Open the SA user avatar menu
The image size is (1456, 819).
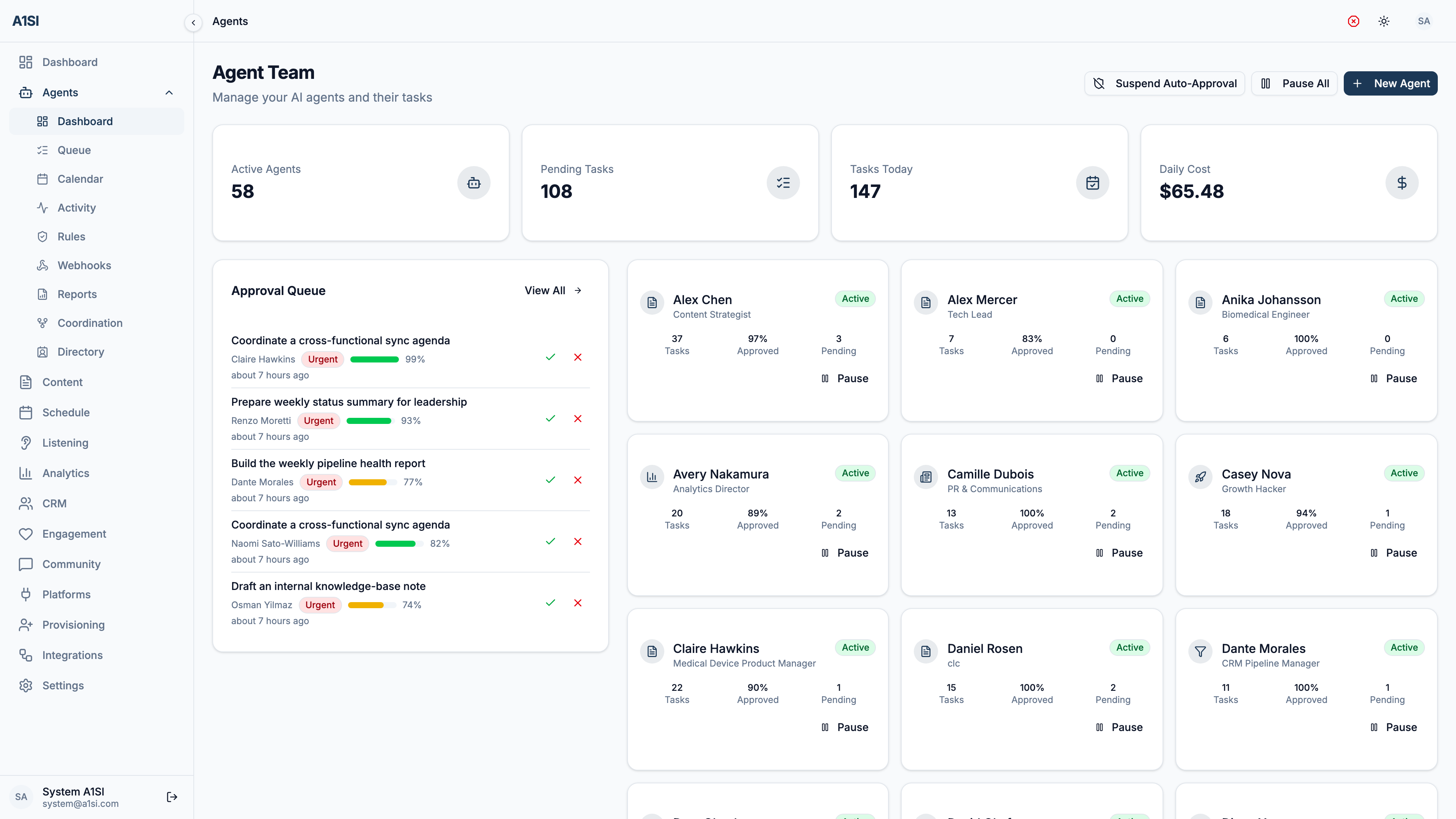pos(1423,21)
